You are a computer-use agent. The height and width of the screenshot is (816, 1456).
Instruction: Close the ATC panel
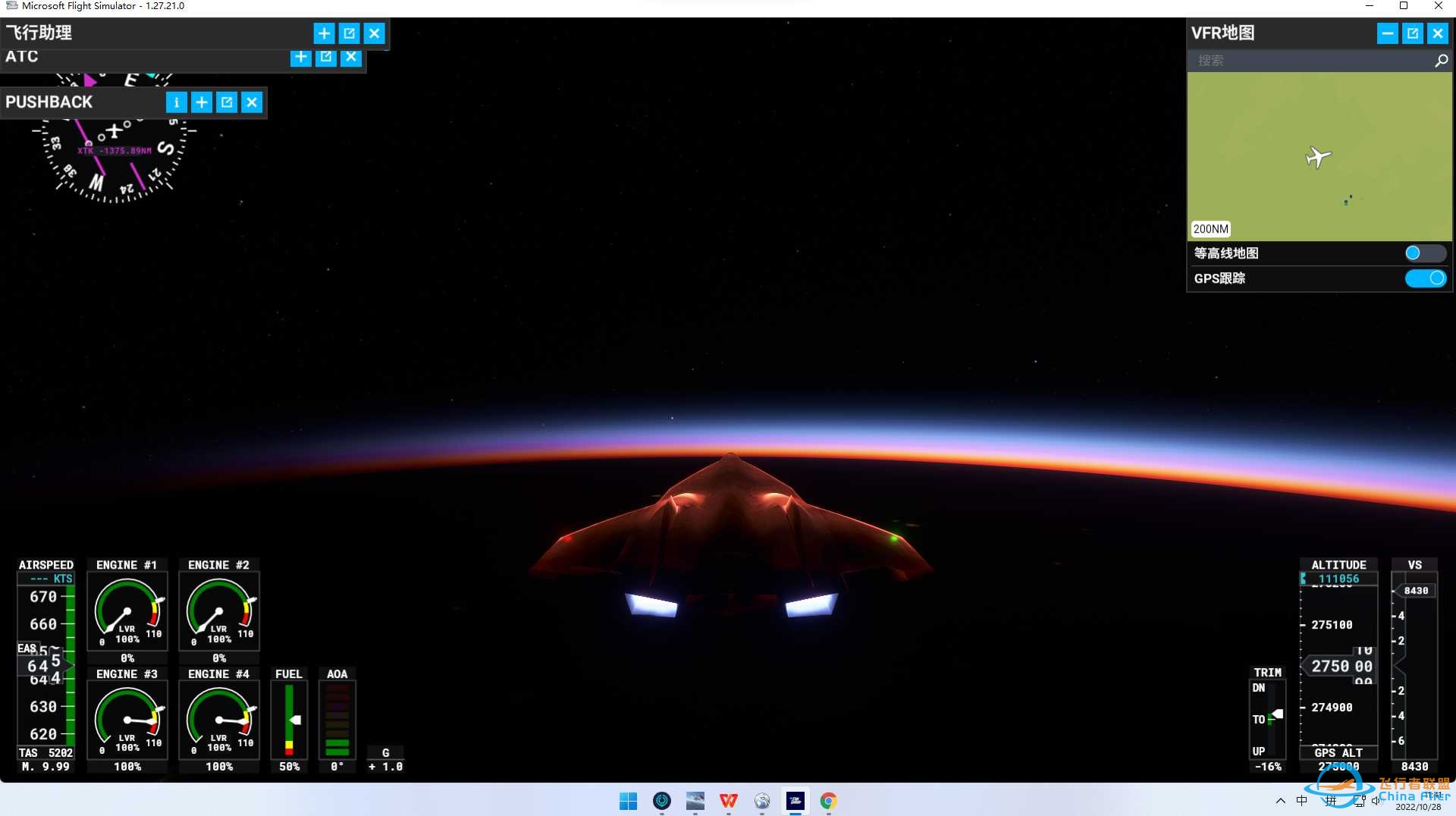[x=351, y=57]
